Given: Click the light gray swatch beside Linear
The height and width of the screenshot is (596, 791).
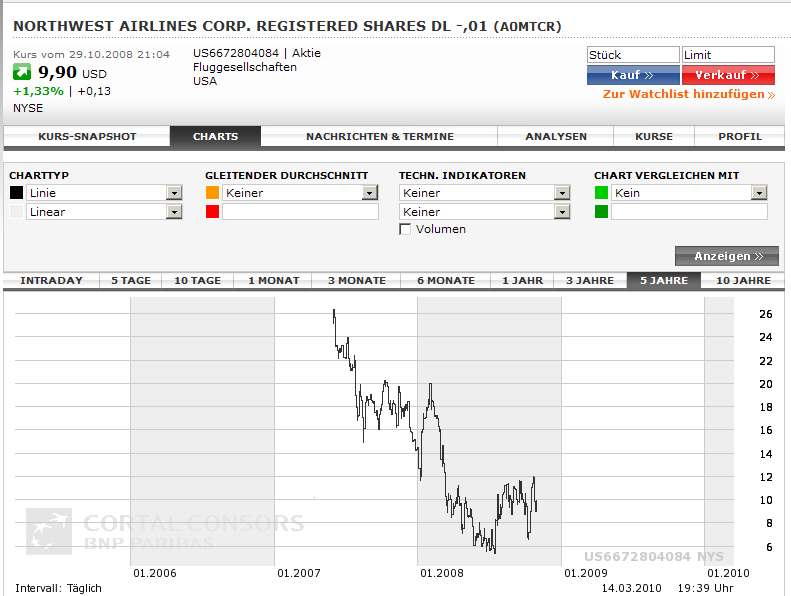Looking at the screenshot, I should coord(16,211).
